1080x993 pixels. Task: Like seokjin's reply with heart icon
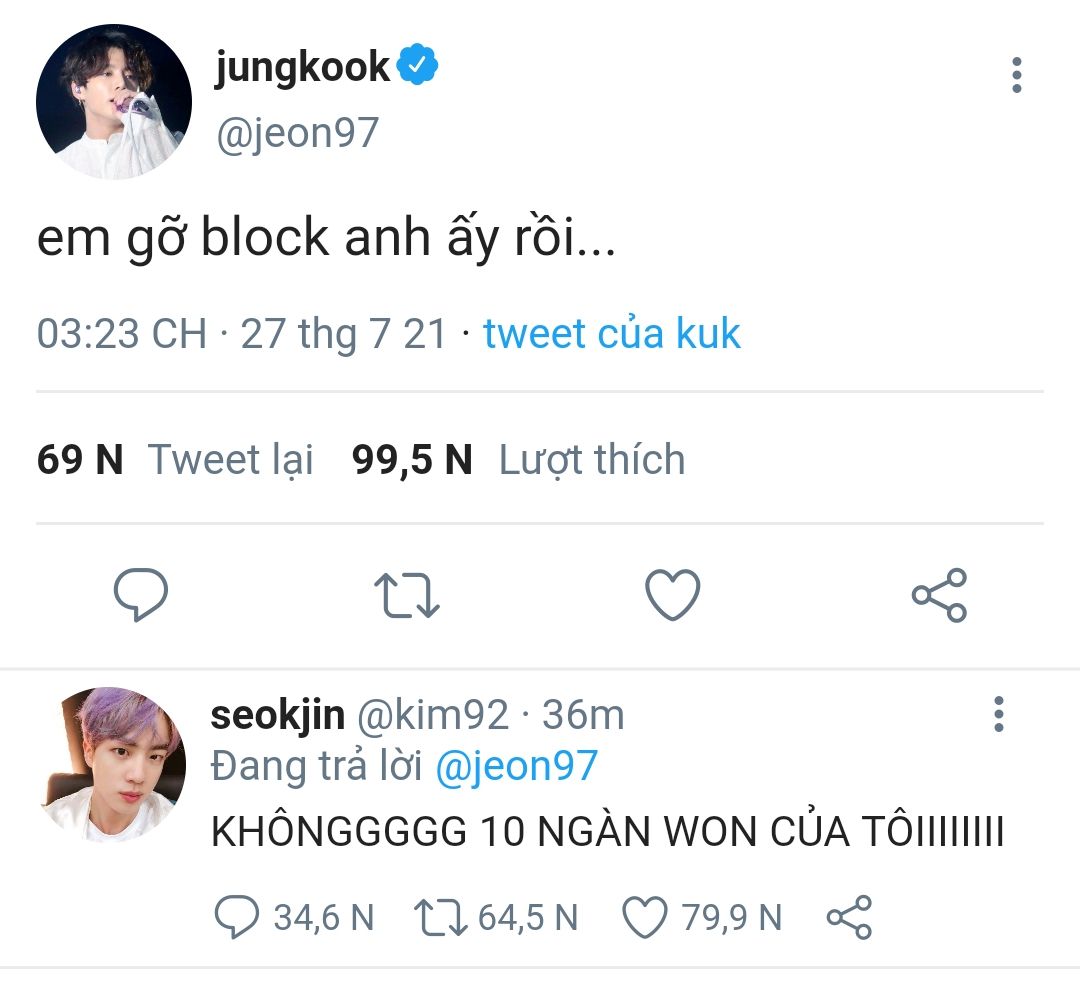[645, 917]
